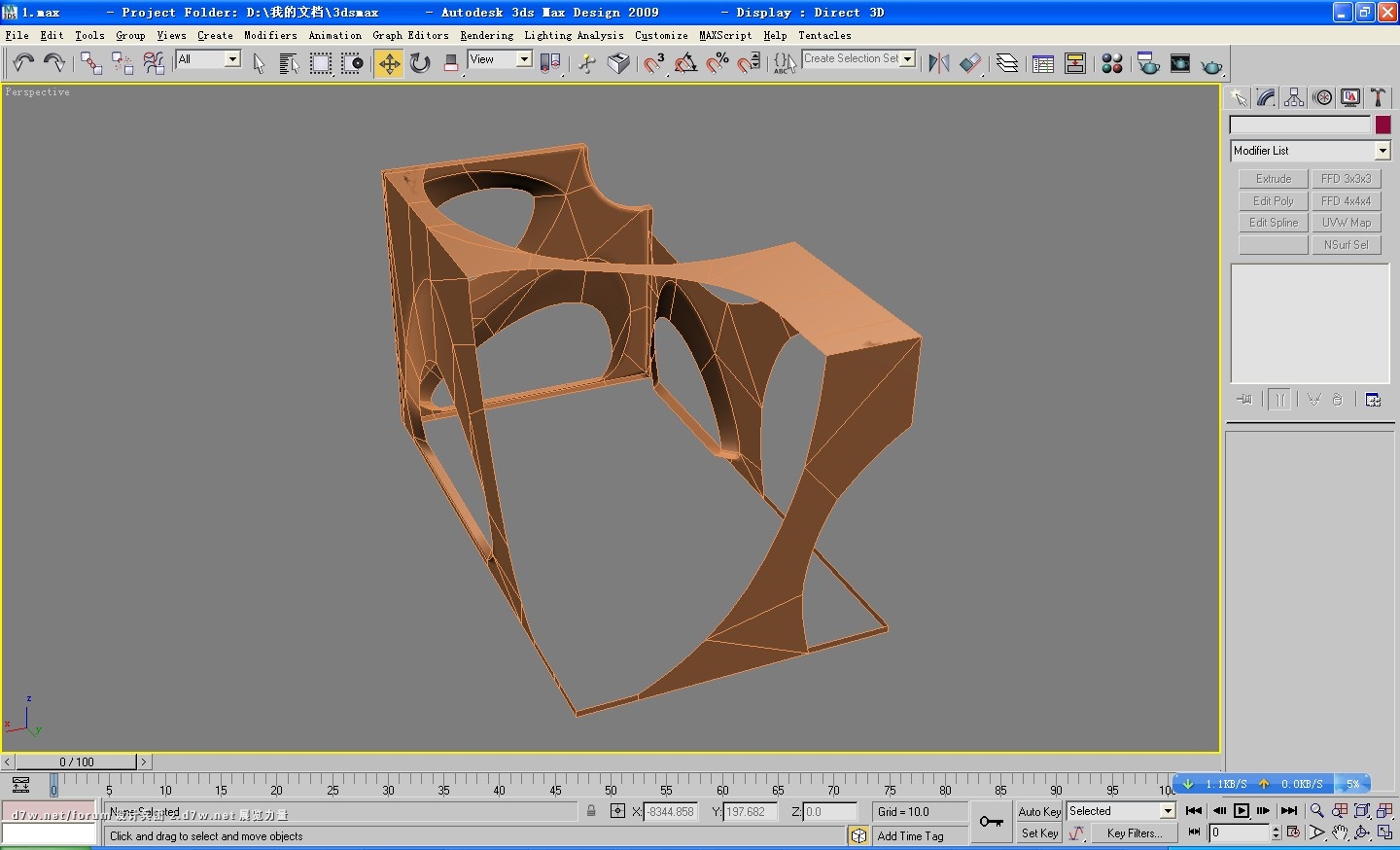Open the File menu
Image resolution: width=1400 pixels, height=850 pixels.
(17, 35)
